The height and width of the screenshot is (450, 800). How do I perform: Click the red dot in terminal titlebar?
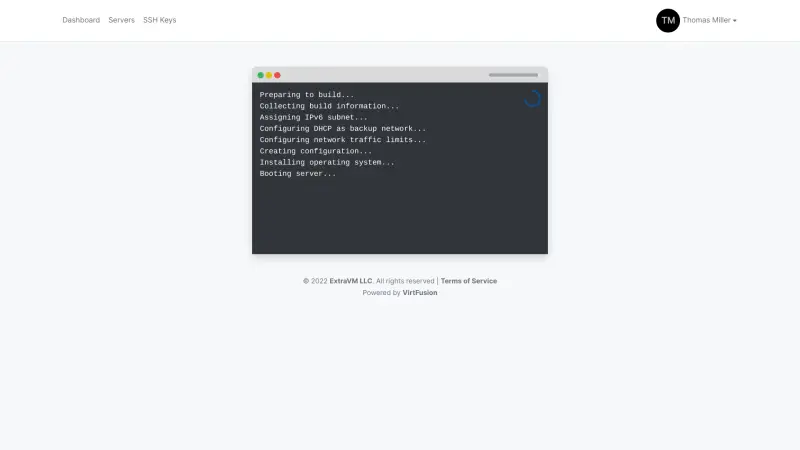(x=278, y=75)
